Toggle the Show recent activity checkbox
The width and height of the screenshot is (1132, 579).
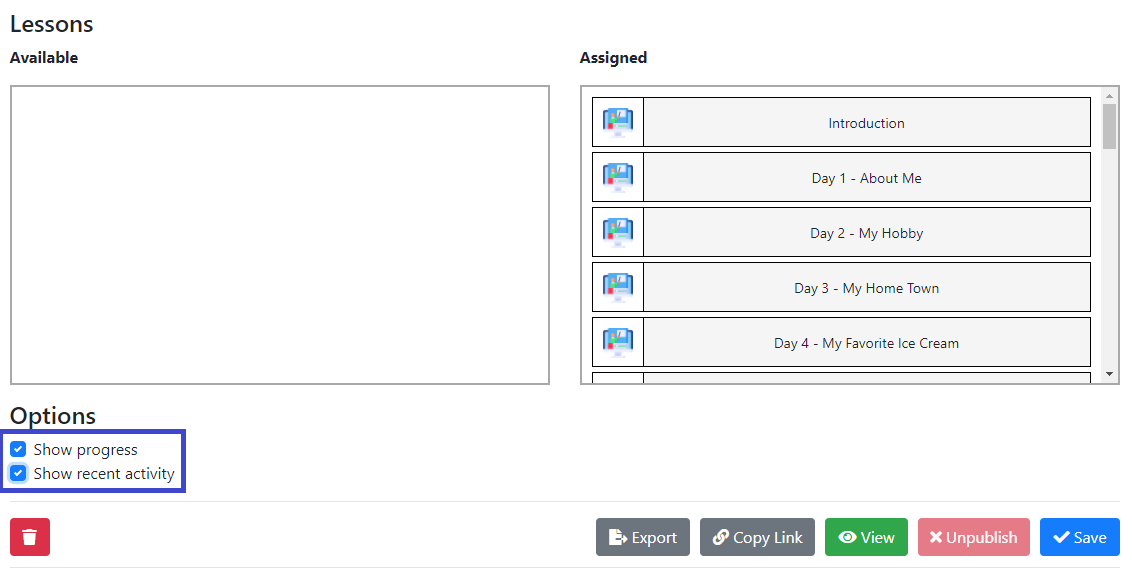(x=18, y=474)
